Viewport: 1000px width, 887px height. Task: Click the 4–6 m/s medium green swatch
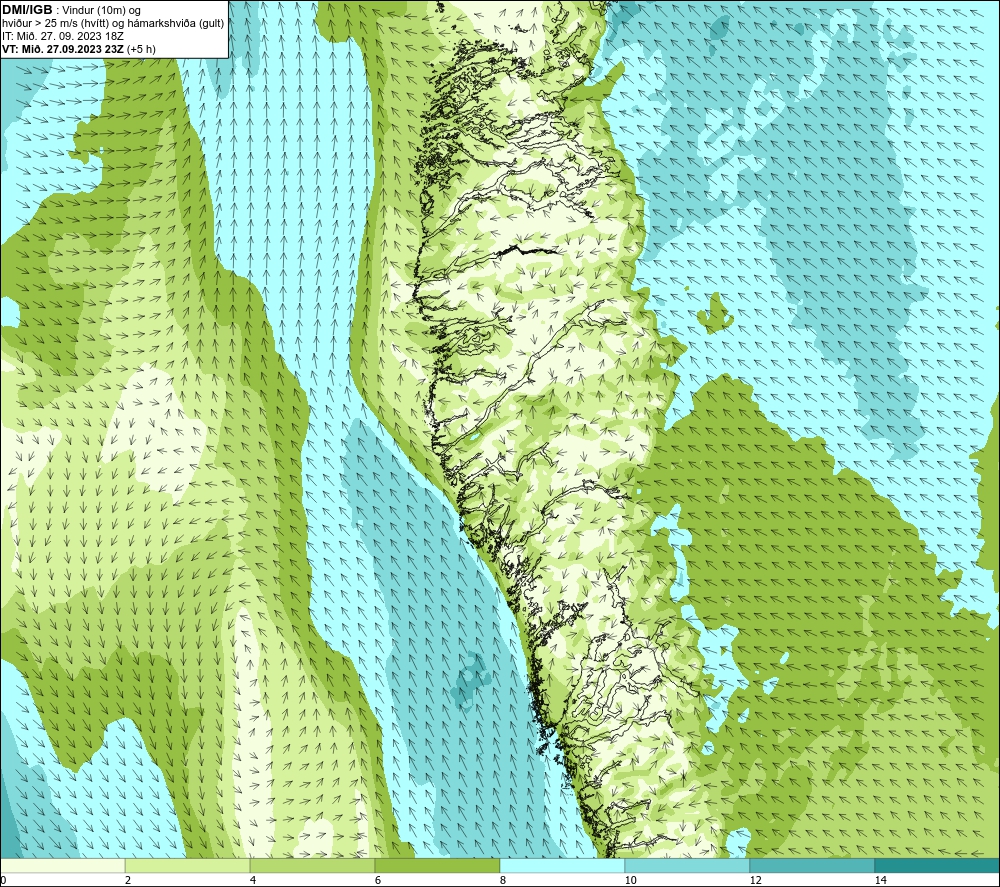[x=312, y=865]
